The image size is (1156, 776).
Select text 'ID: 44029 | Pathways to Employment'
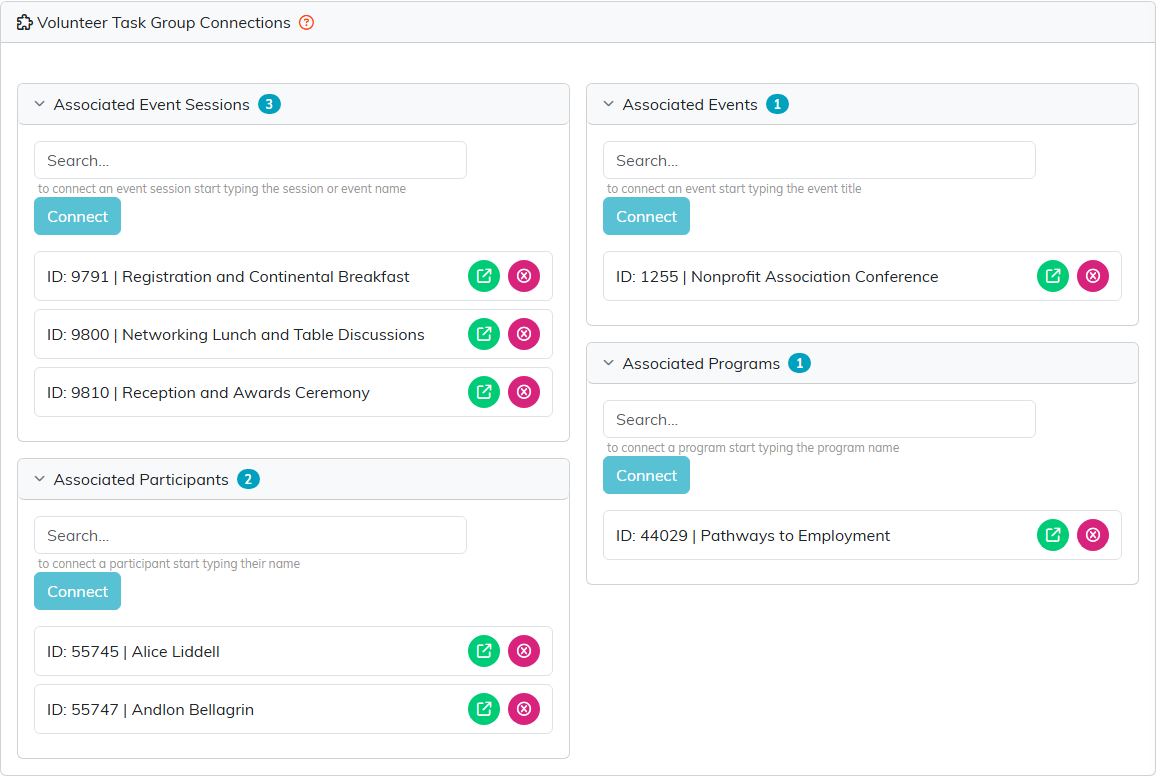(x=753, y=536)
